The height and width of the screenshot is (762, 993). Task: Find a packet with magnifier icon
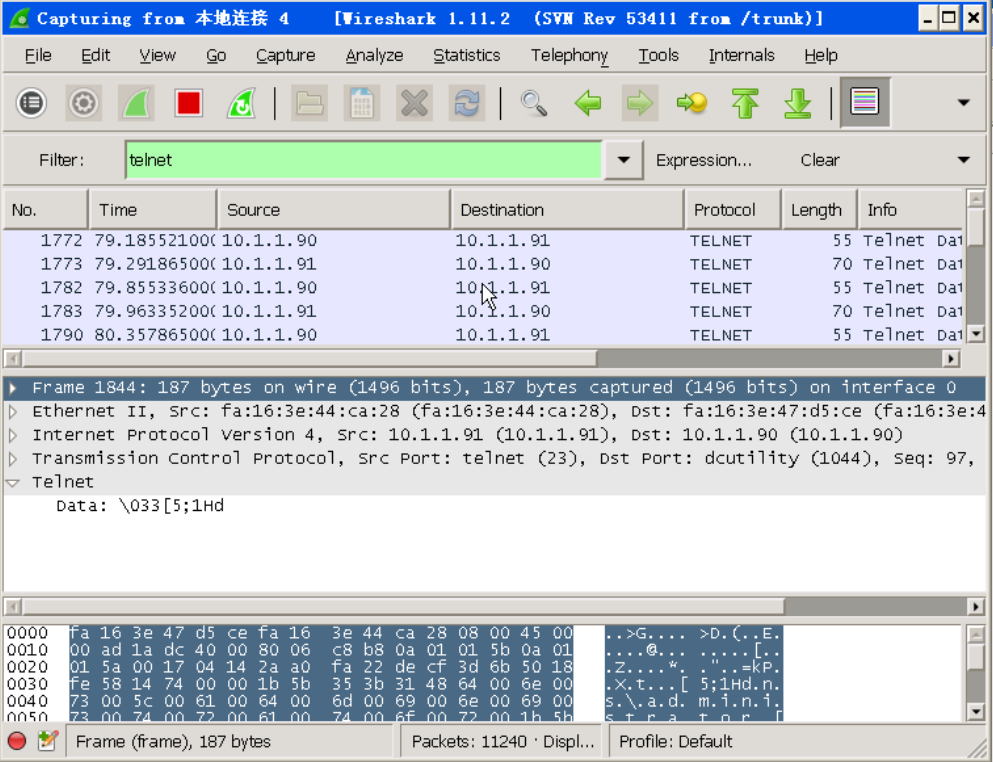pos(534,103)
